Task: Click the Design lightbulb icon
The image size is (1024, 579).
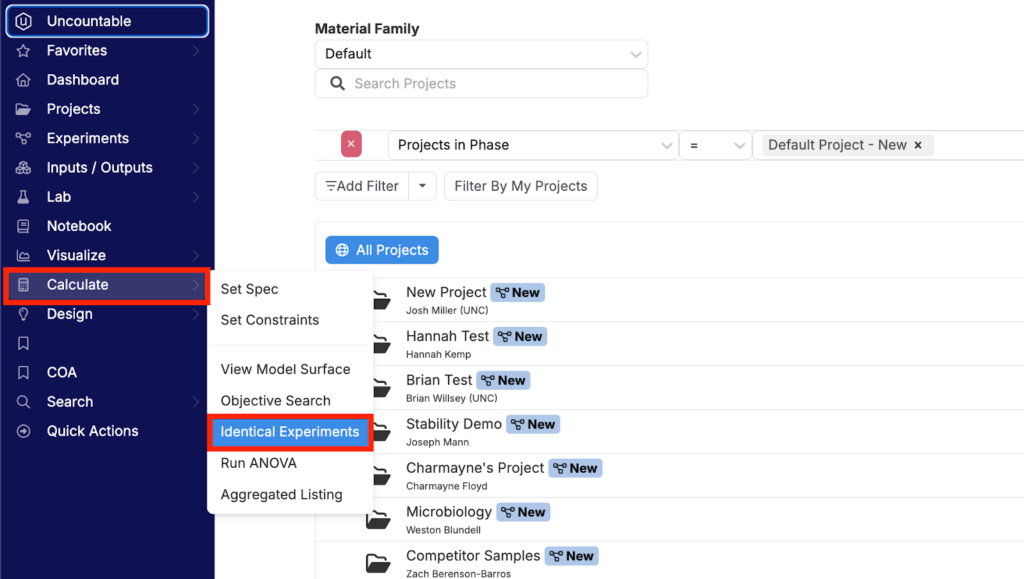Action: [23, 314]
